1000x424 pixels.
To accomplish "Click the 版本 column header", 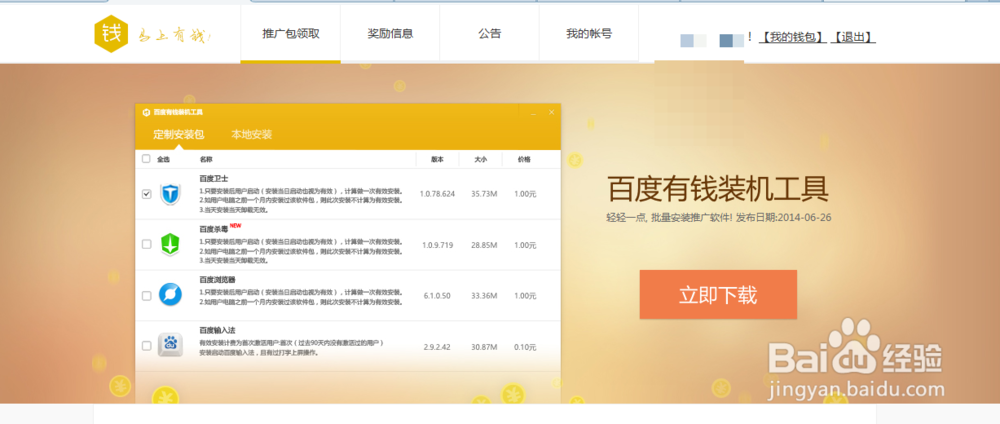I will point(437,159).
